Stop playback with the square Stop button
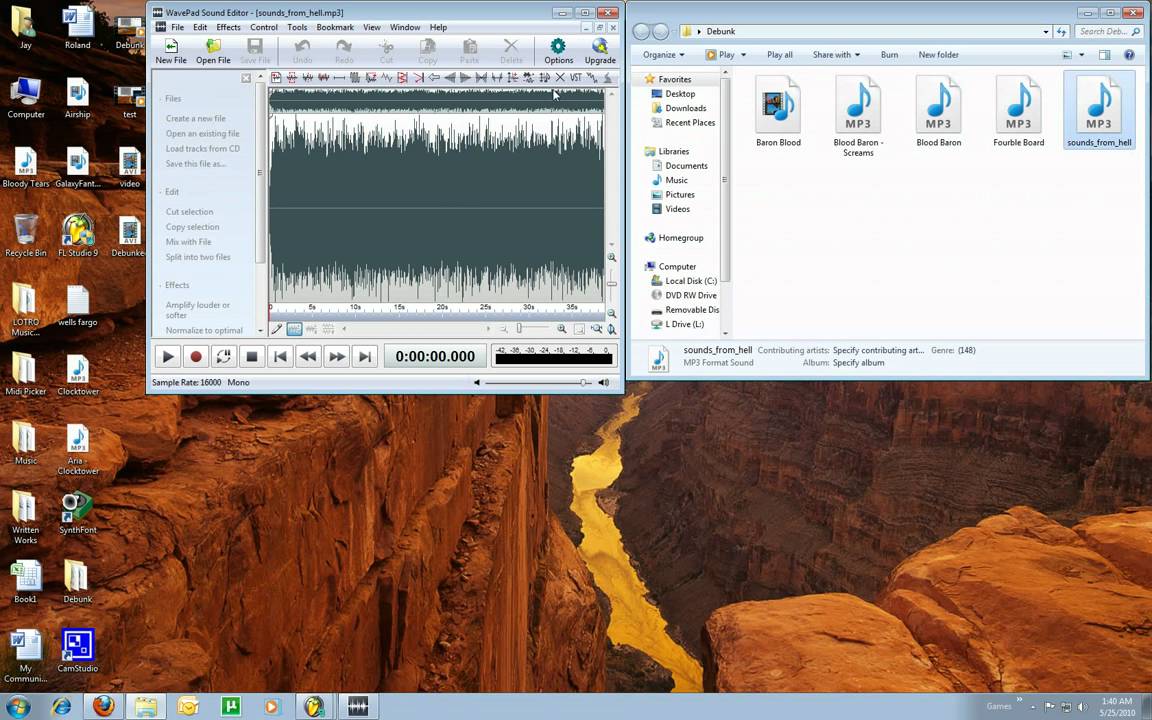Screen dimensions: 1152x720 pos(251,356)
